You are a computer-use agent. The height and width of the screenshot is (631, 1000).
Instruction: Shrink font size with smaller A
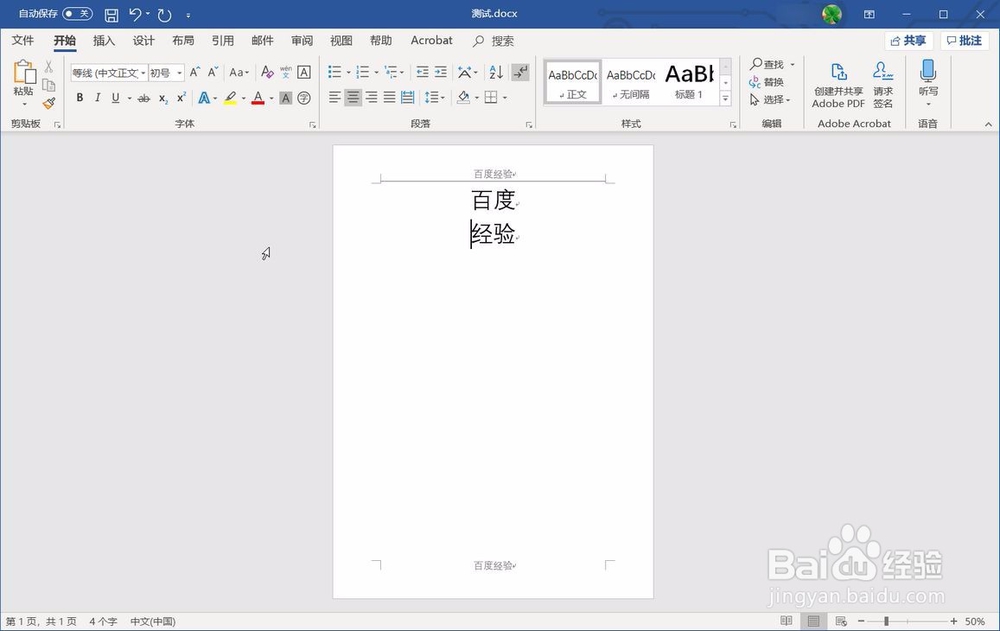click(212, 72)
